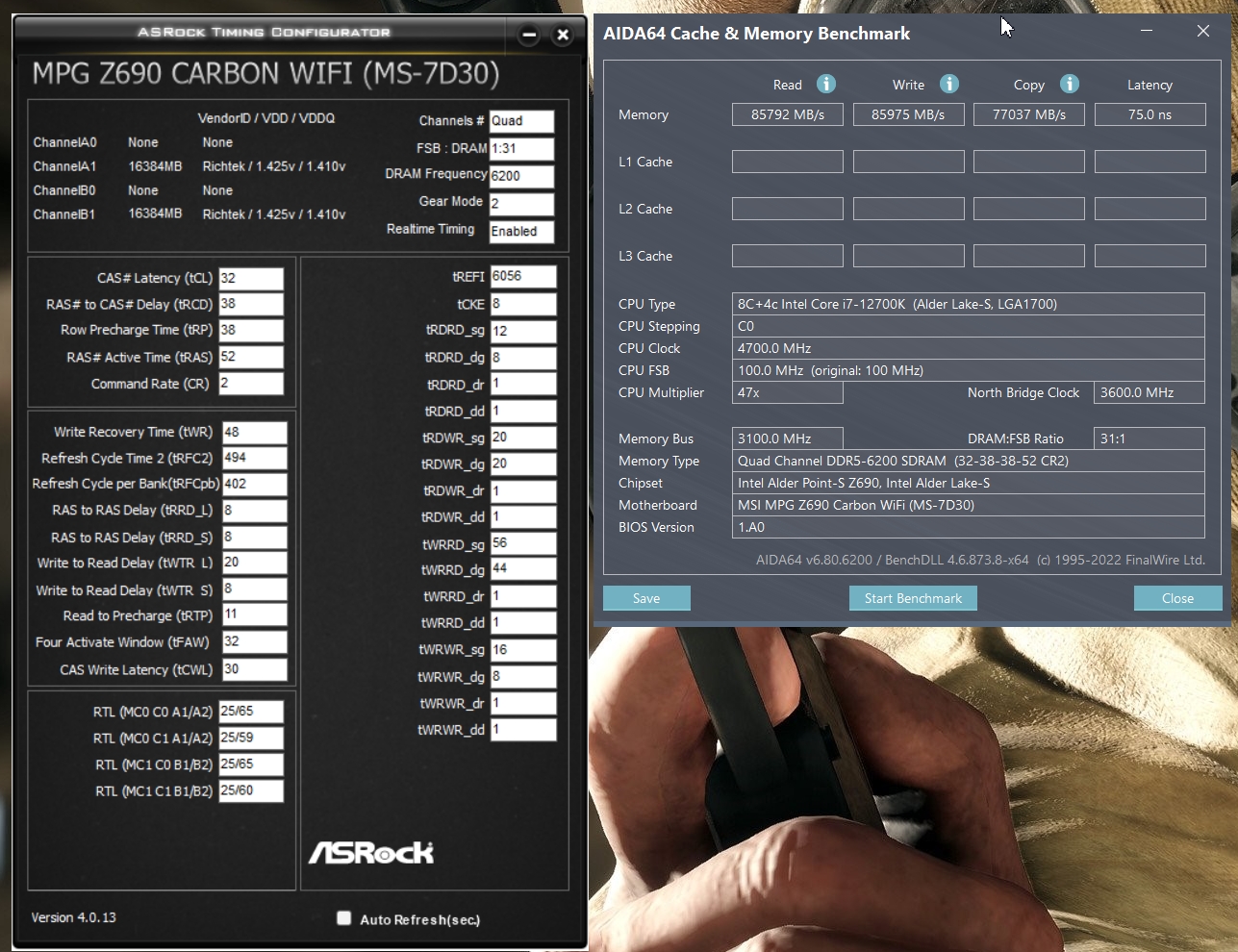
Task: Click Start Benchmark button
Action: click(913, 598)
